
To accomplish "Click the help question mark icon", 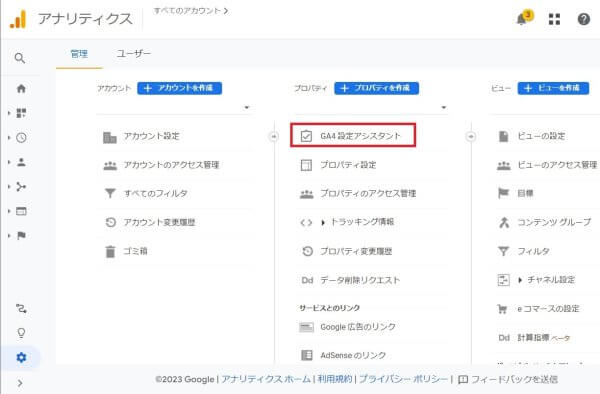I will pyautogui.click(x=584, y=19).
